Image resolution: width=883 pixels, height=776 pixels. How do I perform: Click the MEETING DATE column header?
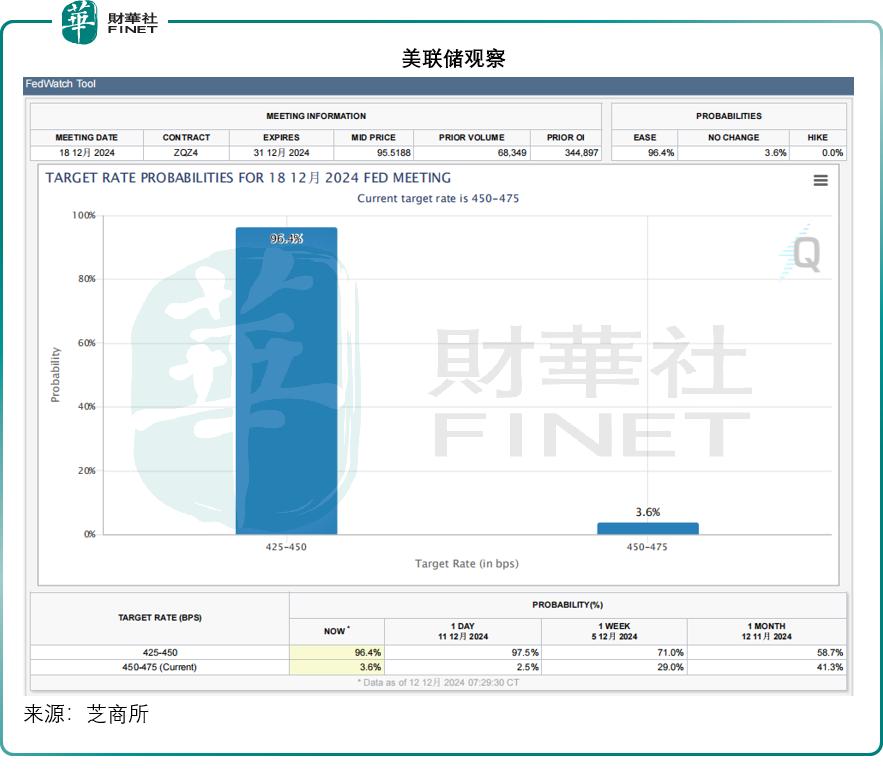86,137
